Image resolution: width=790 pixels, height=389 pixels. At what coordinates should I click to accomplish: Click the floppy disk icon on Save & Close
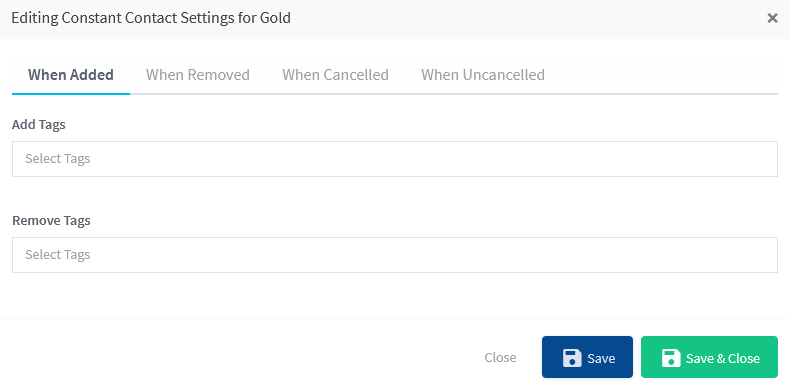pos(671,358)
